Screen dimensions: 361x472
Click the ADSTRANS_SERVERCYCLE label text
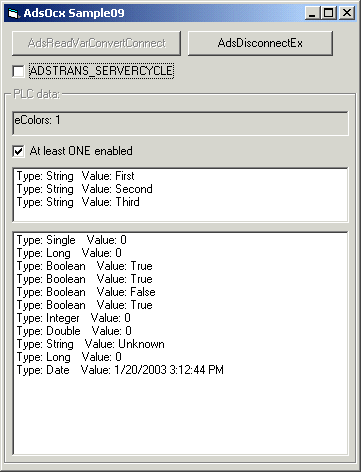[x=101, y=71]
